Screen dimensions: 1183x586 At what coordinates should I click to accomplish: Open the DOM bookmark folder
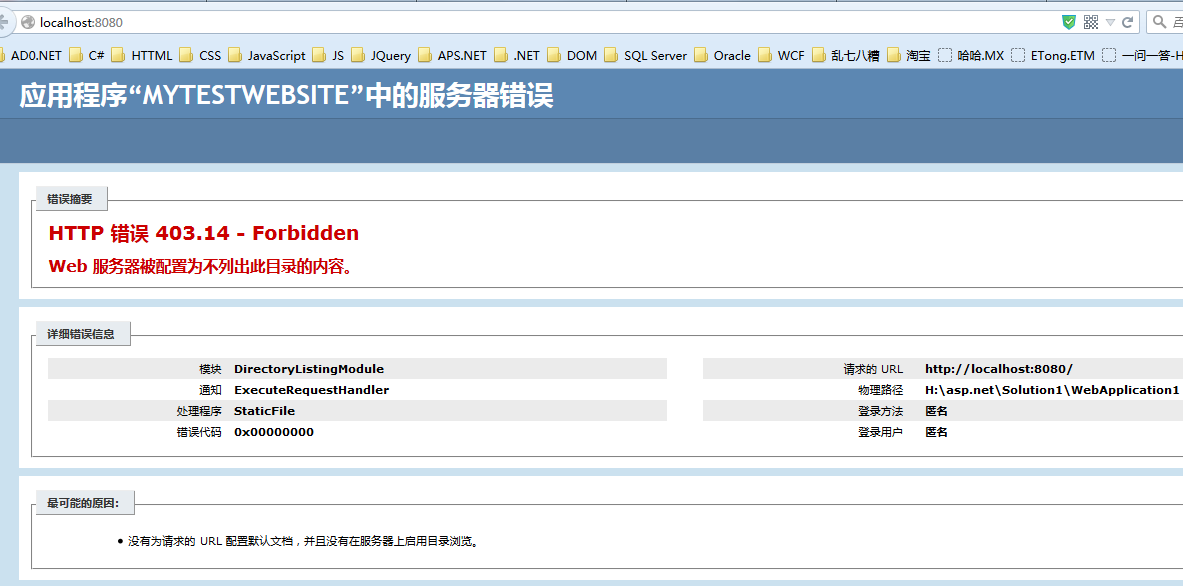[573, 55]
